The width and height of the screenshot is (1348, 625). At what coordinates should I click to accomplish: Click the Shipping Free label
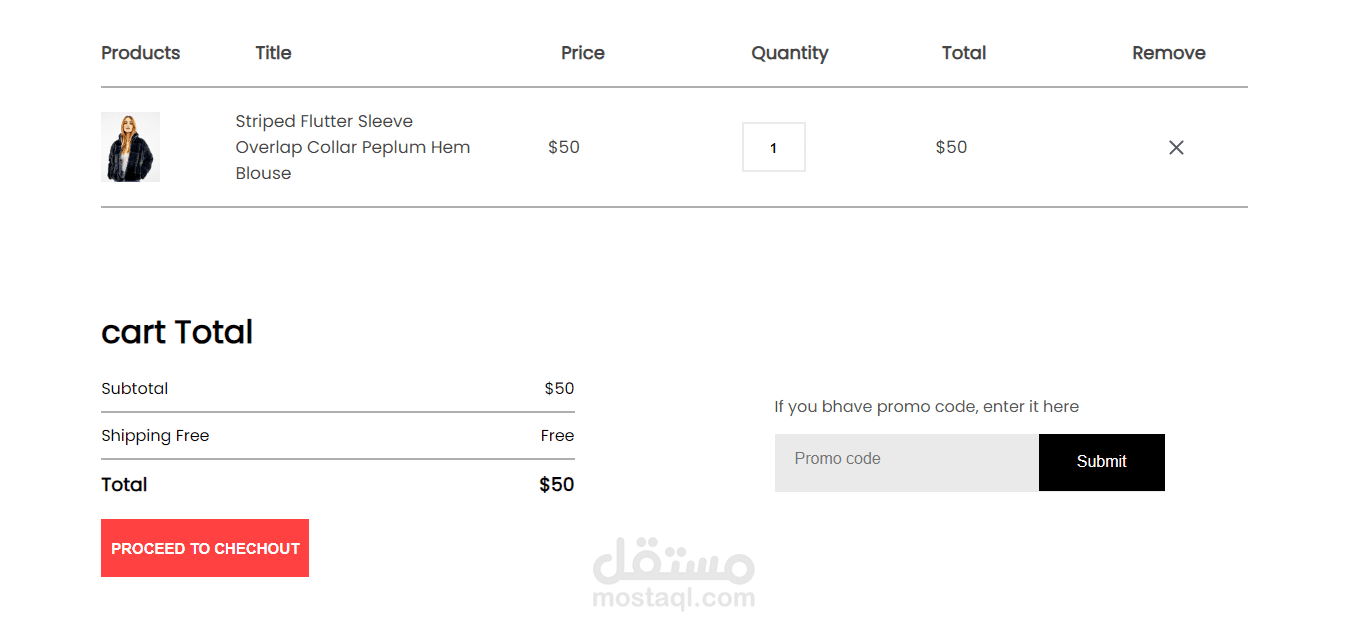click(x=155, y=436)
